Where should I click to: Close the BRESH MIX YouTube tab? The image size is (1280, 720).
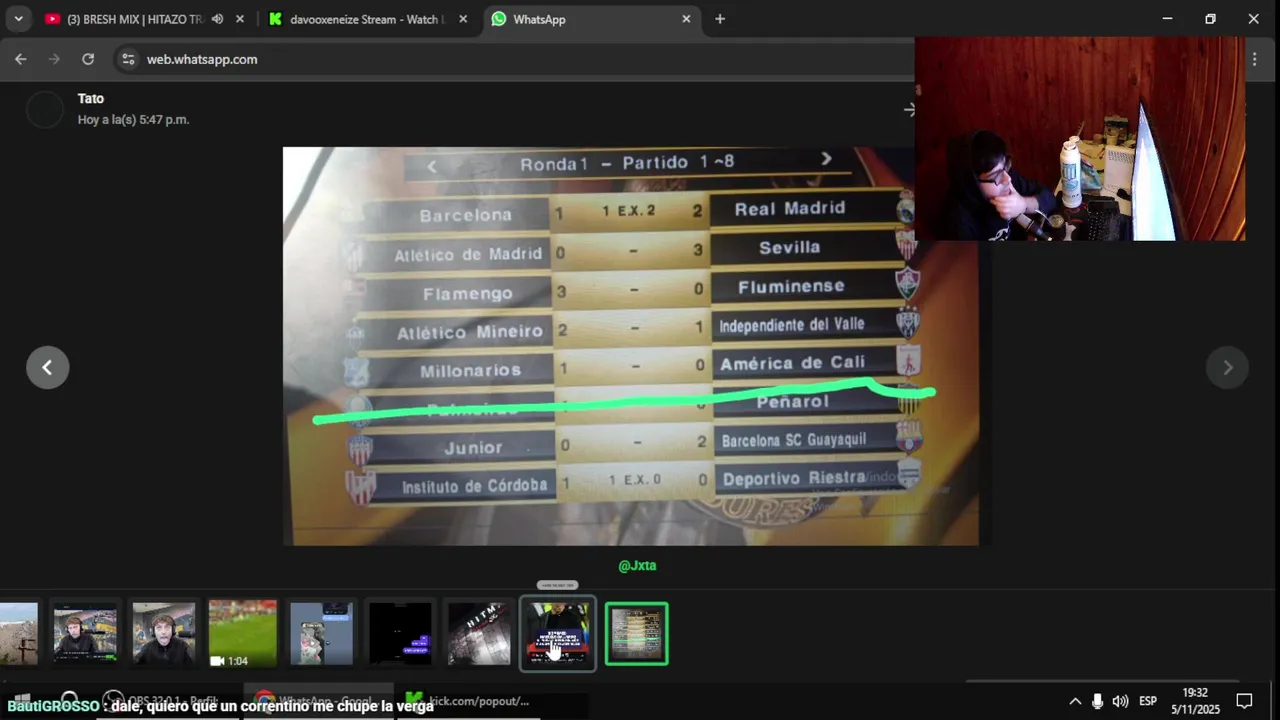[240, 19]
